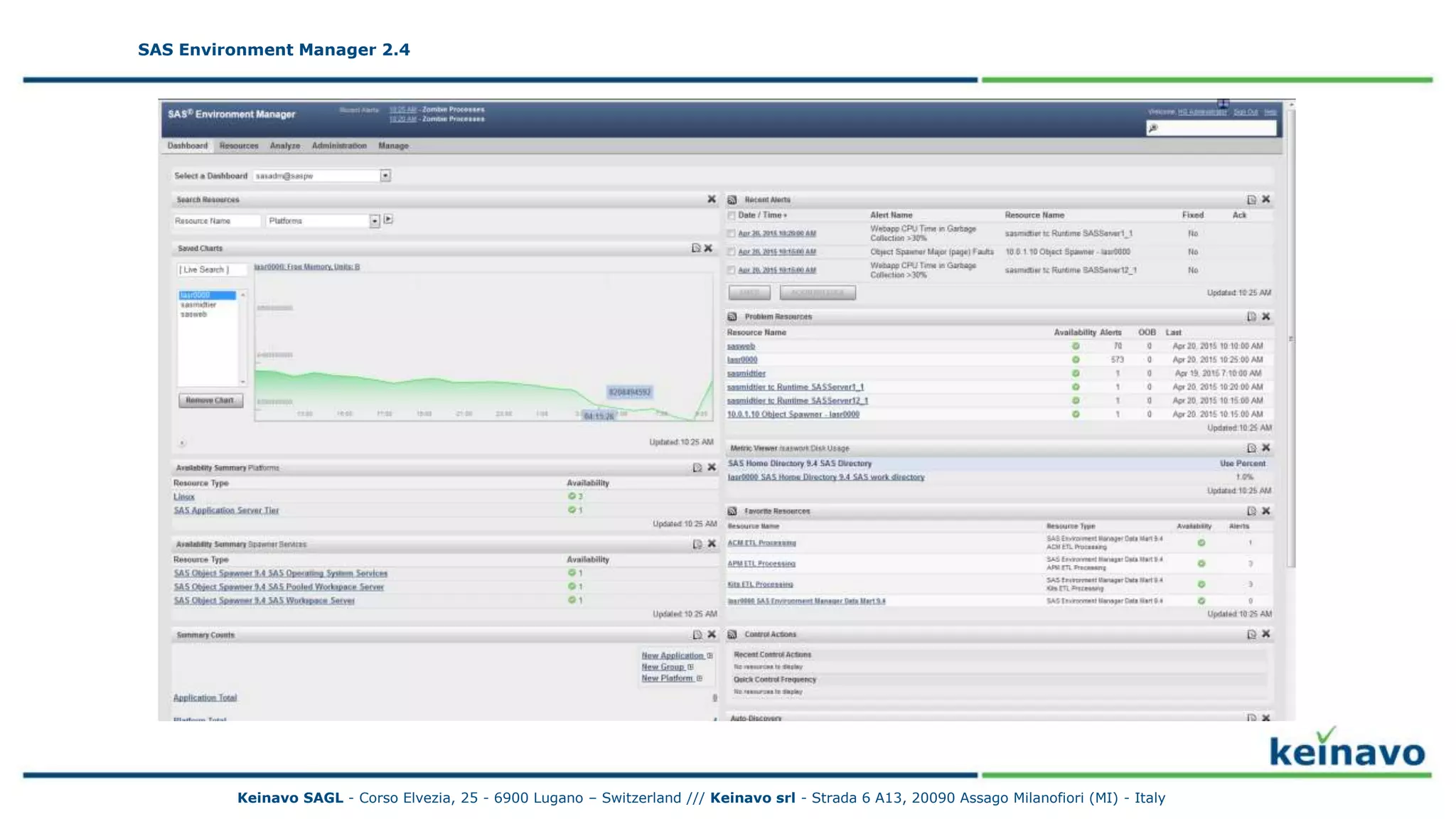1456x819 pixels.
Task: Click the ACM ETL Processing link
Action: (x=761, y=543)
